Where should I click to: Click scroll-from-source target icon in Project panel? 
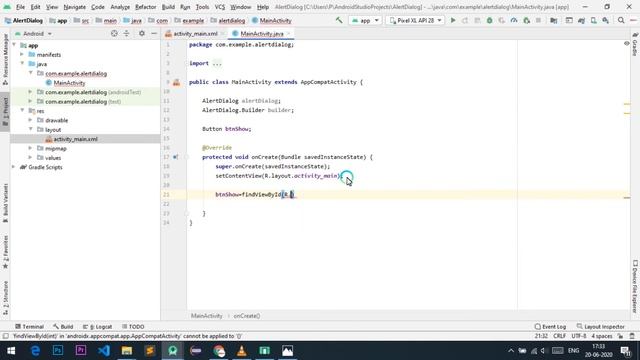pyautogui.click(x=114, y=33)
